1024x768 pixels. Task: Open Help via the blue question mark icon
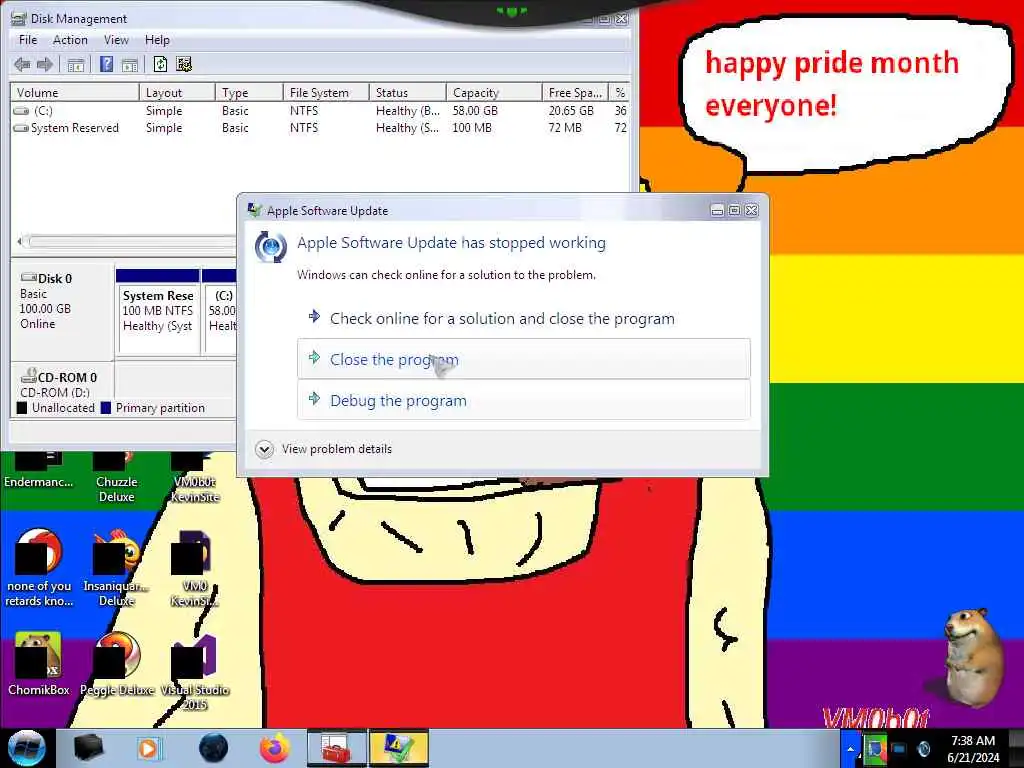click(x=106, y=64)
